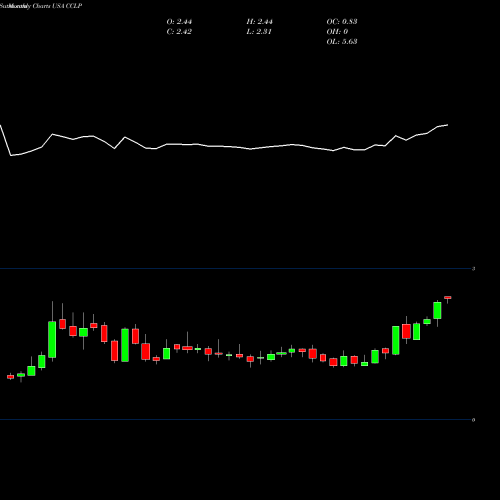
Task: Click the low price value L: 2.31
Action: [x=259, y=32]
